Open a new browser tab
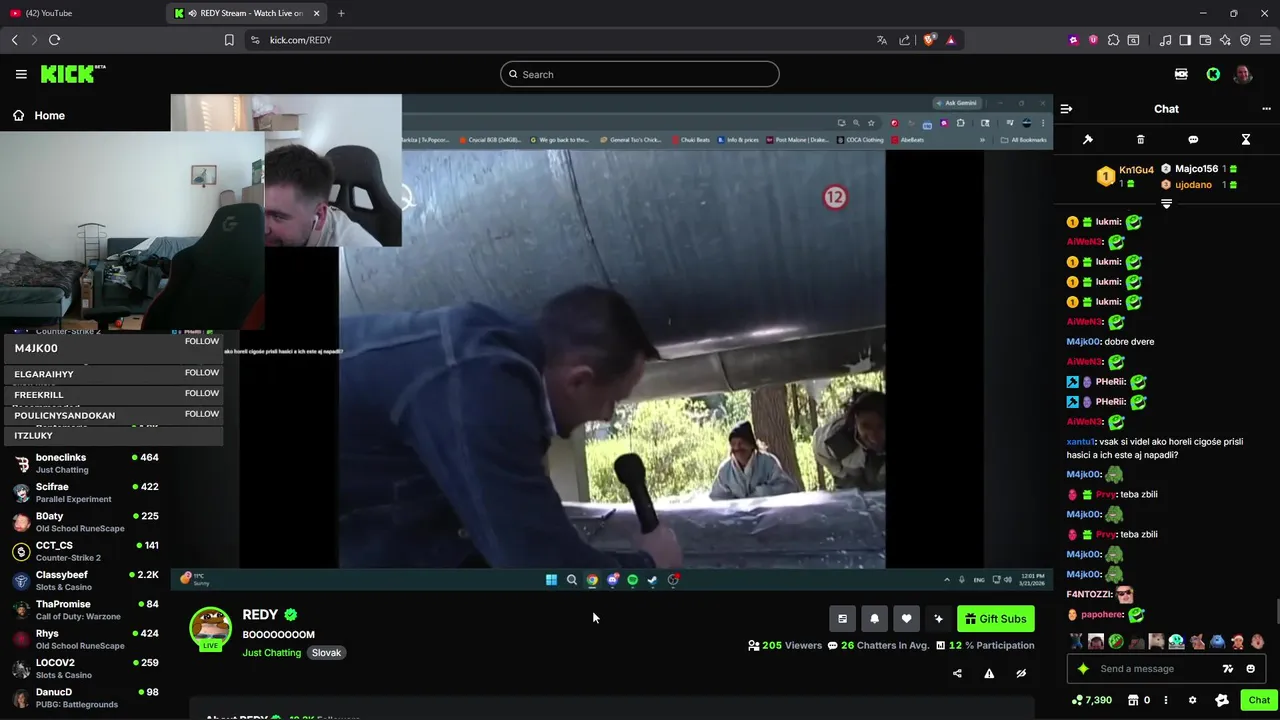 (x=341, y=13)
